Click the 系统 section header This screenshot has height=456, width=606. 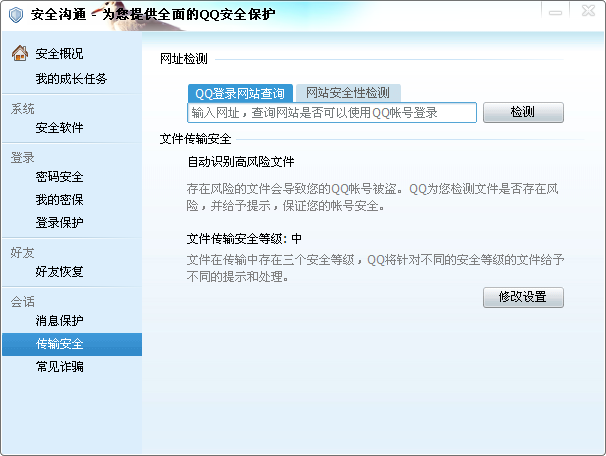pyautogui.click(x=22, y=109)
